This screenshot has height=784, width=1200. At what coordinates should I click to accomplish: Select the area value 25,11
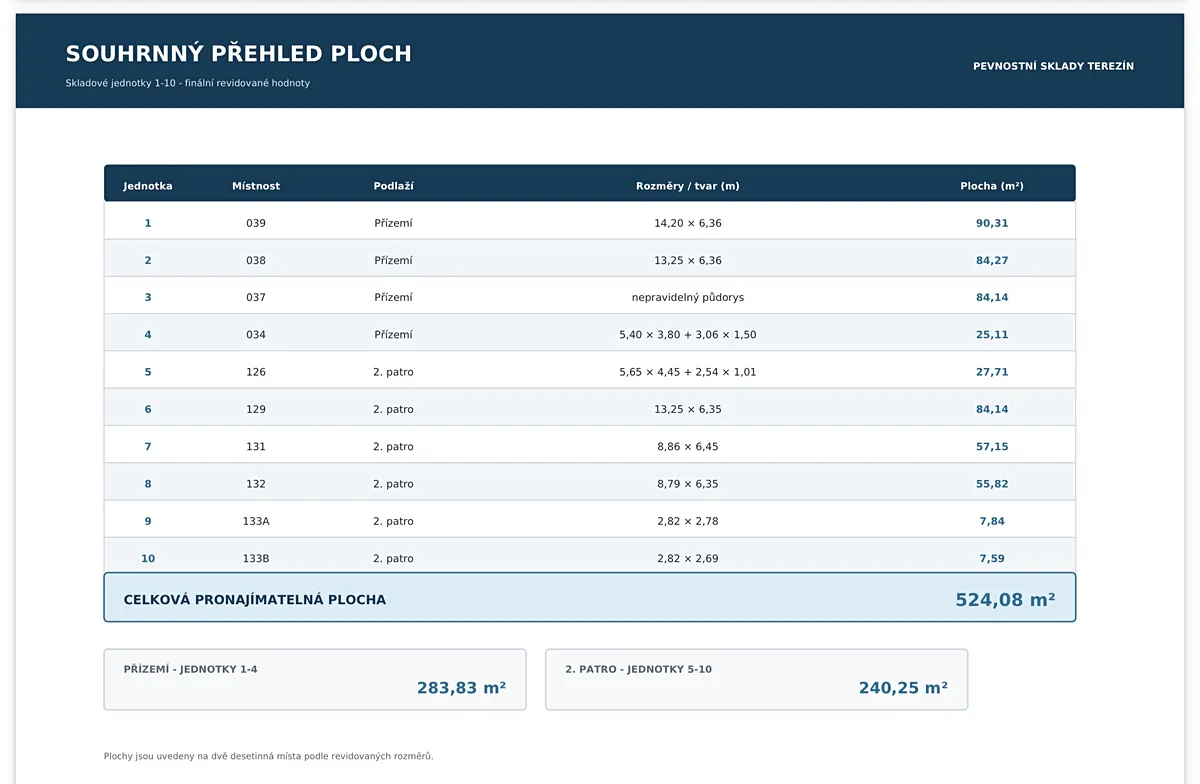click(992, 335)
